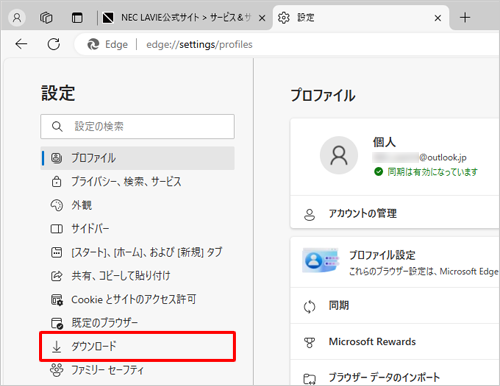Image resolution: width=500 pixels, height=386 pixels.
Task: Open 共有、コピーして貼り付け settings
Action: [x=137, y=276]
